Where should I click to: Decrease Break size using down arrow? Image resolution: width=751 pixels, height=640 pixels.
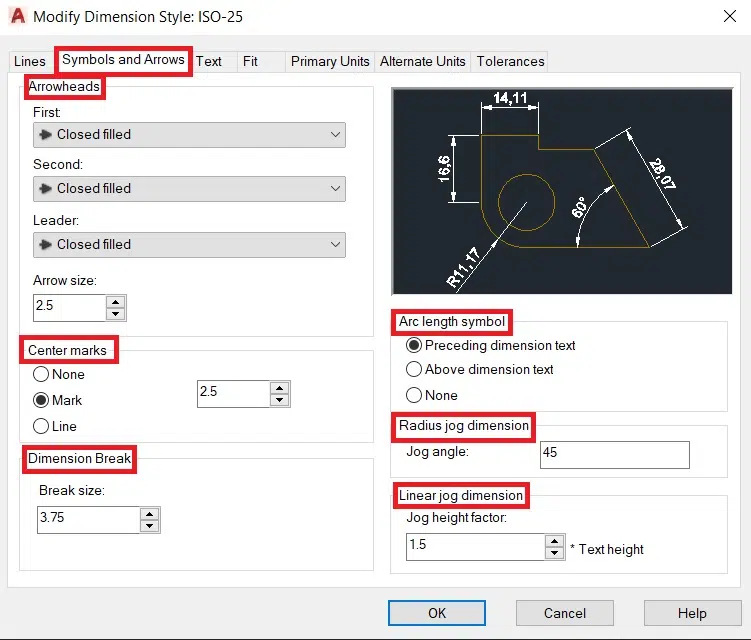tap(150, 526)
